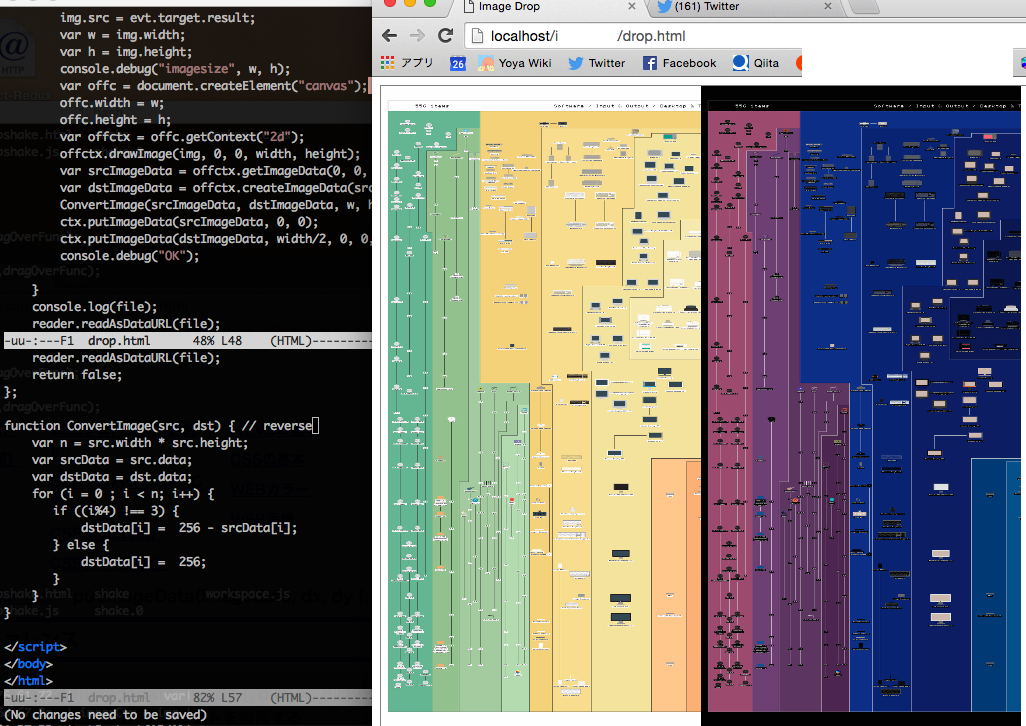Close the Image Drop tab
Image resolution: width=1026 pixels, height=726 pixels.
point(631,6)
